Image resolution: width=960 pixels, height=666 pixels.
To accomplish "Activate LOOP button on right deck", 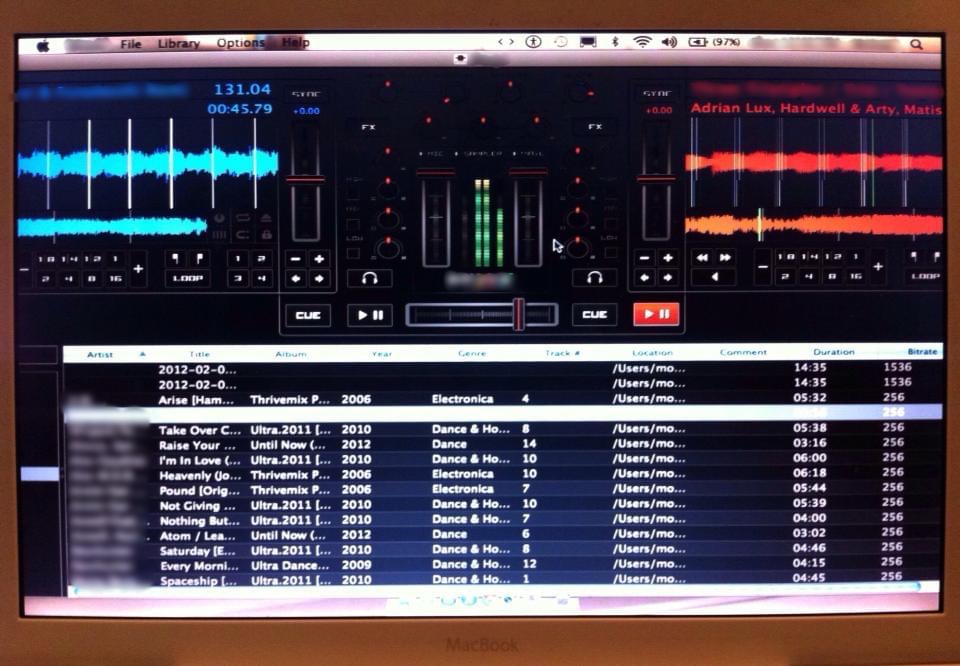I will (925, 276).
